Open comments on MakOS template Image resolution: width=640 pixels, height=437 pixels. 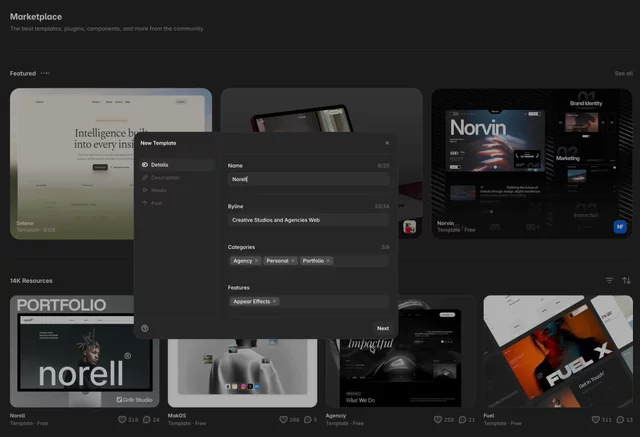pyautogui.click(x=308, y=419)
